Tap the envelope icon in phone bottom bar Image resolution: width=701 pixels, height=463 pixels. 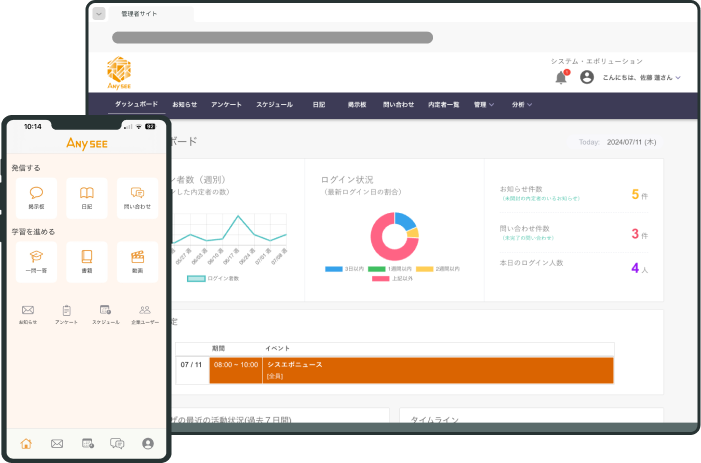57,443
